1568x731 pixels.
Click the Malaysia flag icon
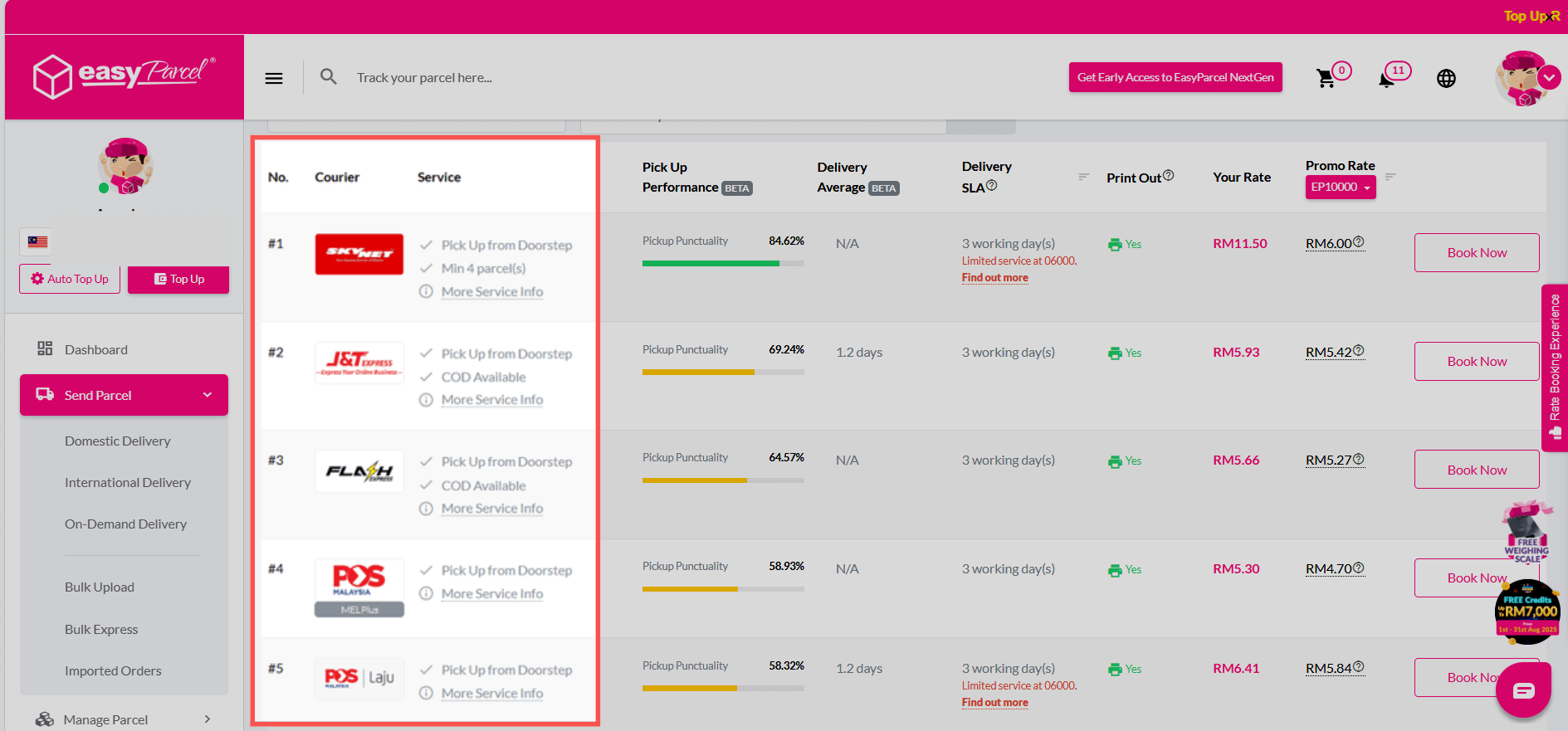pyautogui.click(x=37, y=241)
